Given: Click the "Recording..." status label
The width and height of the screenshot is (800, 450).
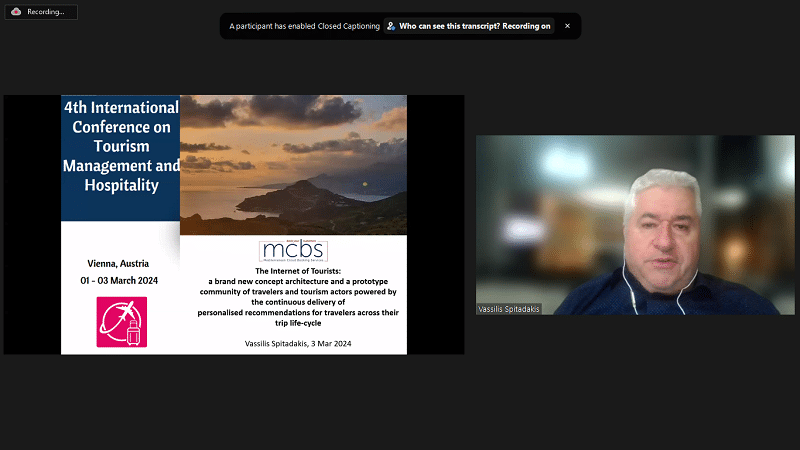Looking at the screenshot, I should click(x=47, y=12).
